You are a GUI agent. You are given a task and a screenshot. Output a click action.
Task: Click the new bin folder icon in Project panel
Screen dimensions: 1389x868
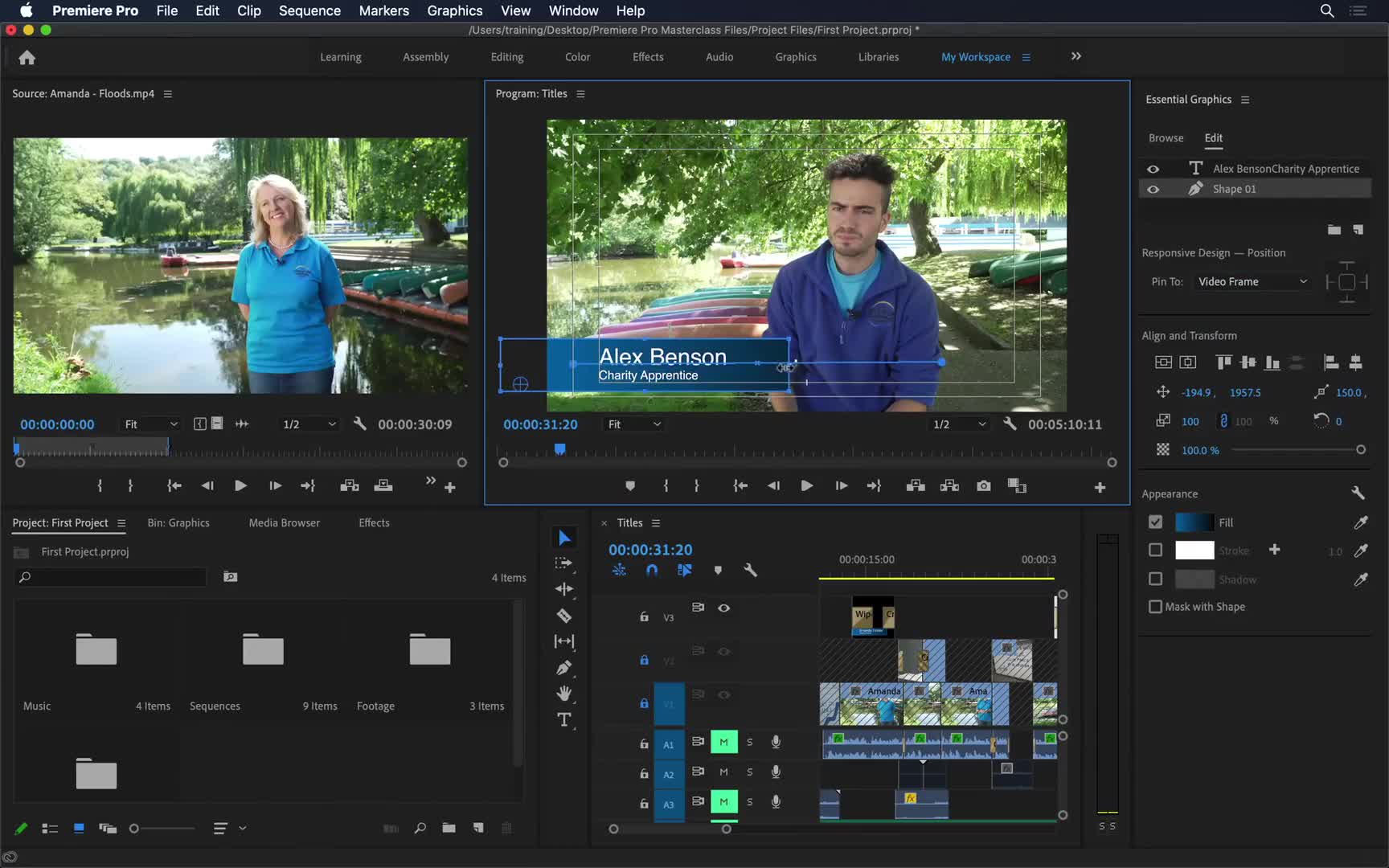coord(449,828)
